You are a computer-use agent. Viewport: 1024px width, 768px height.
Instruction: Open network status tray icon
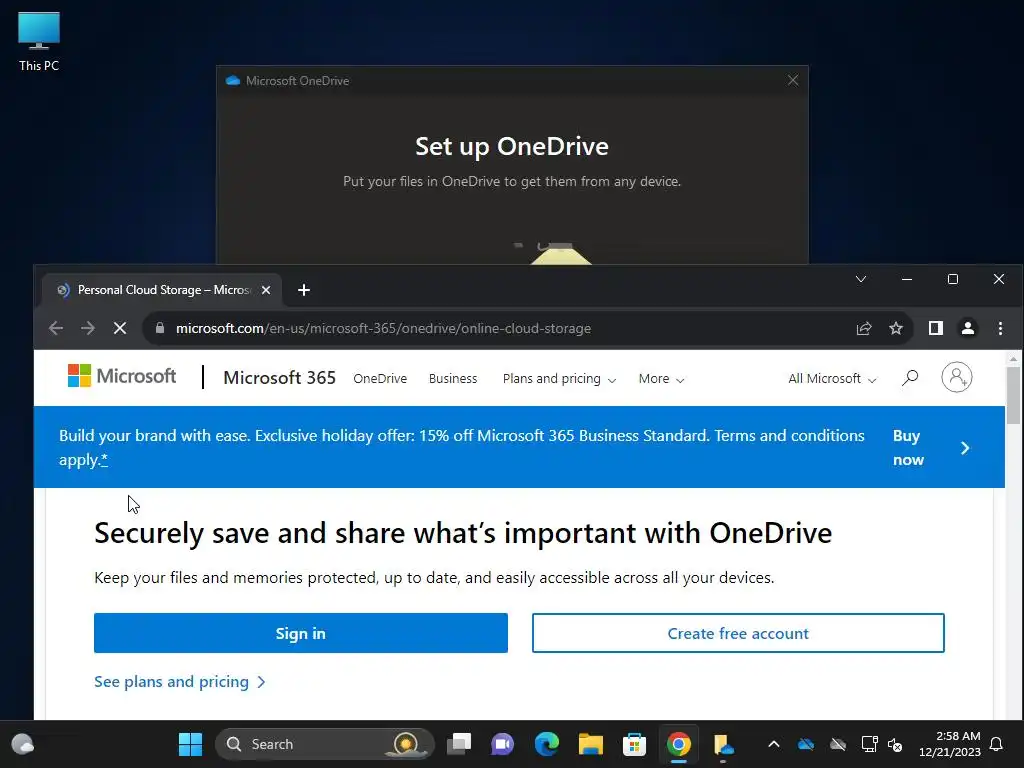[869, 744]
